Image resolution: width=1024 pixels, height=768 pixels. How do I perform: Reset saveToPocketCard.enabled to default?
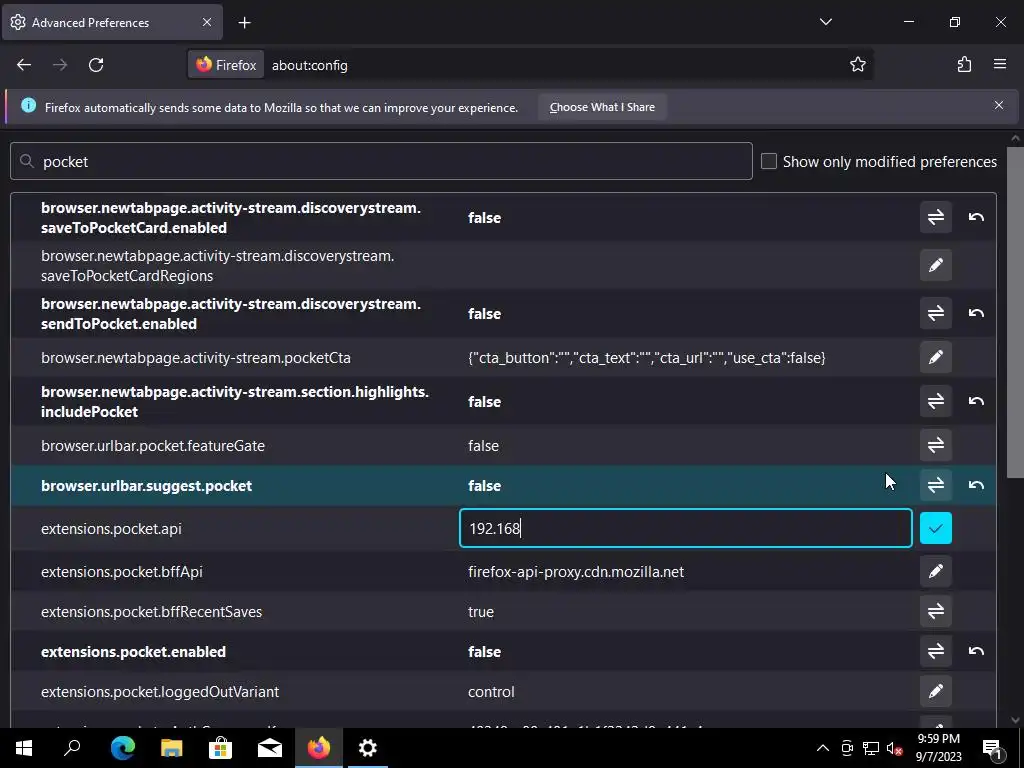[x=976, y=217]
